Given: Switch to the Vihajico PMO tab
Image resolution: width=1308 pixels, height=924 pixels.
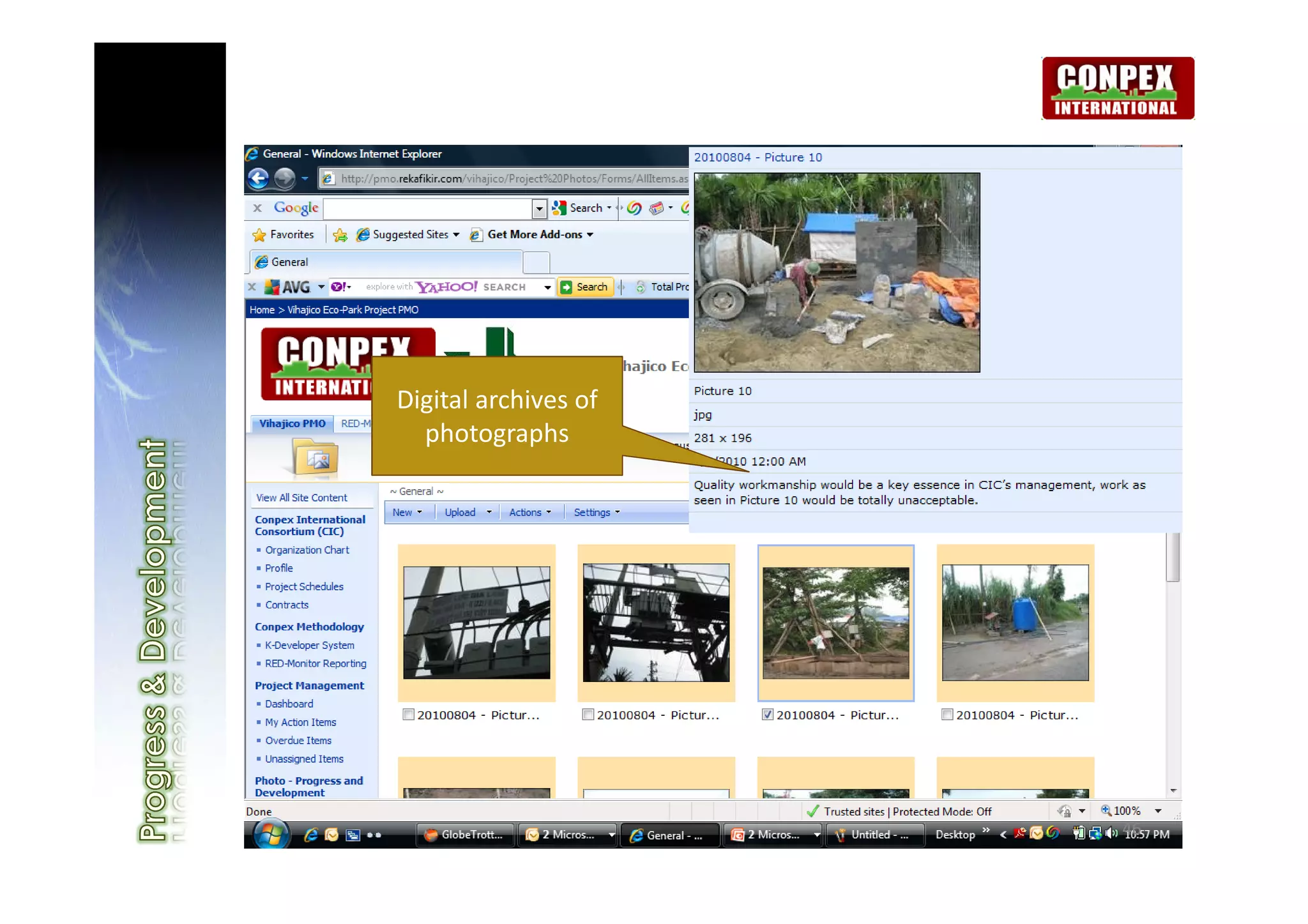Looking at the screenshot, I should click(x=292, y=423).
